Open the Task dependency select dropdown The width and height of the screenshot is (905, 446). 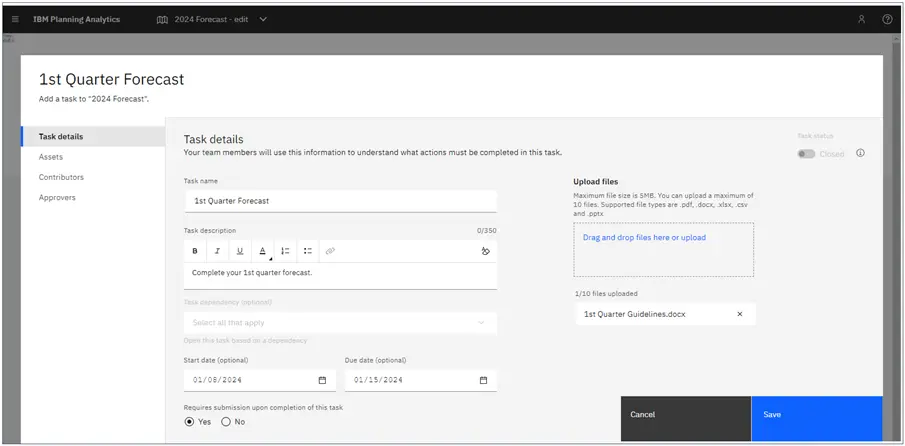click(x=341, y=323)
